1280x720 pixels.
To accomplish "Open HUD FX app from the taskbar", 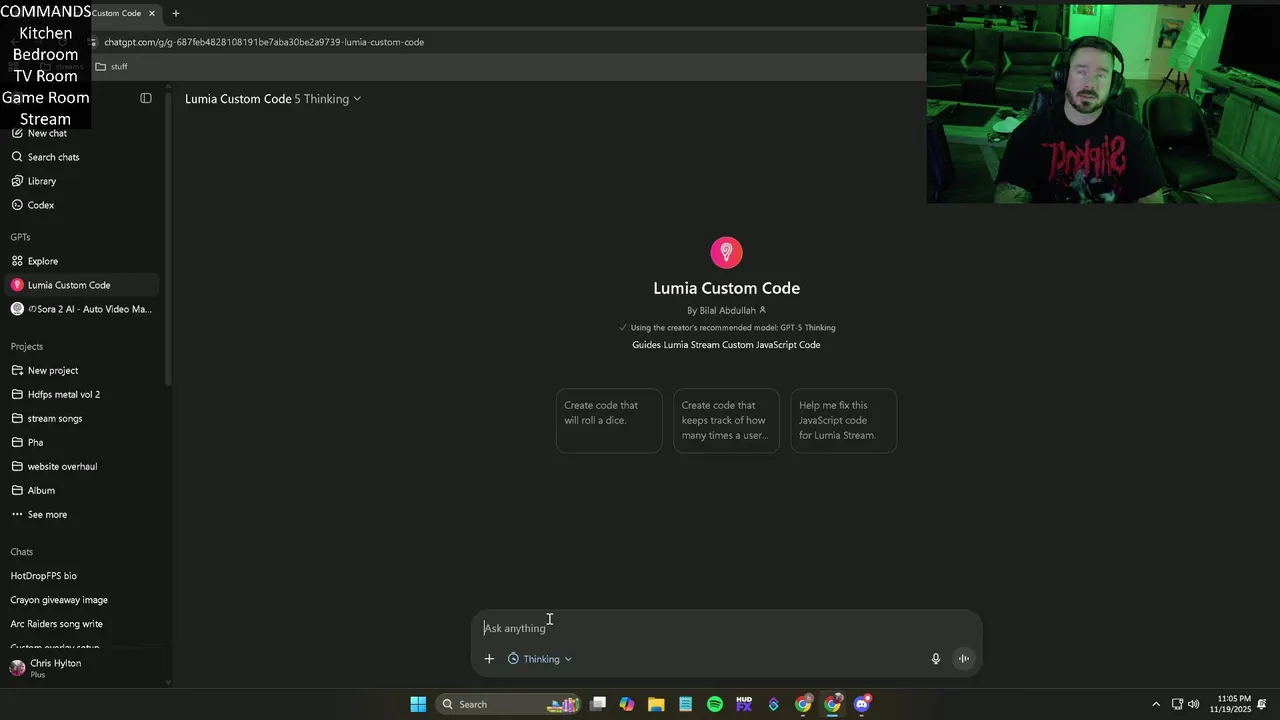I will click(x=744, y=704).
